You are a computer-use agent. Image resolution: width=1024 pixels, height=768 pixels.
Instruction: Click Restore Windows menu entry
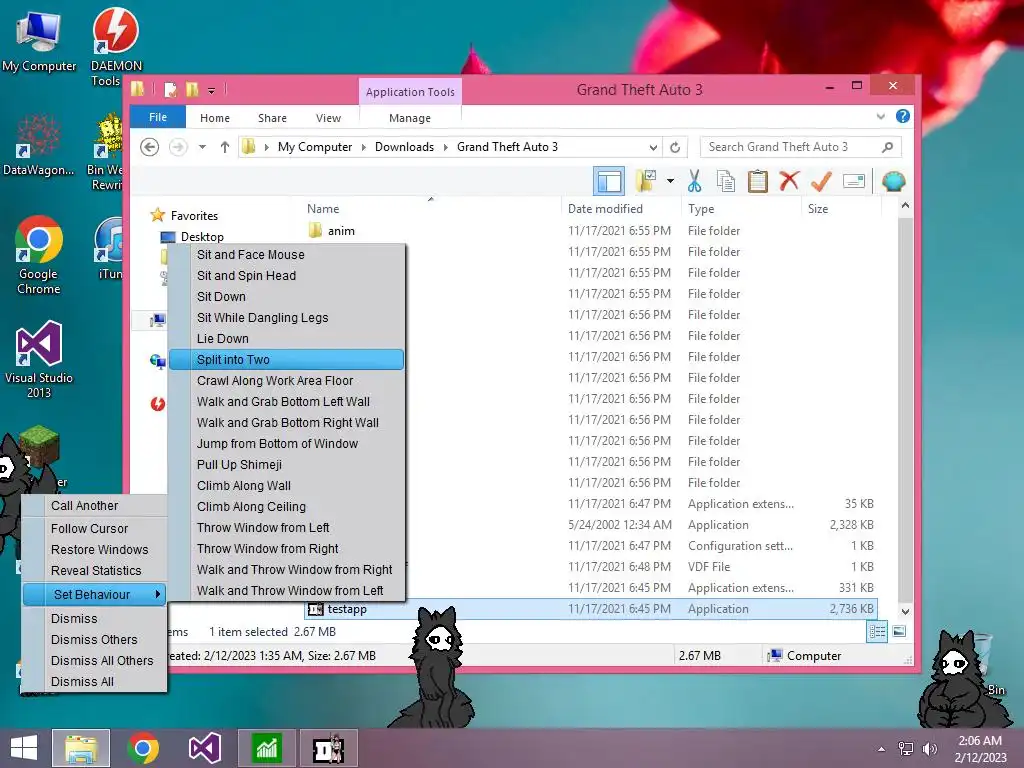pos(95,549)
